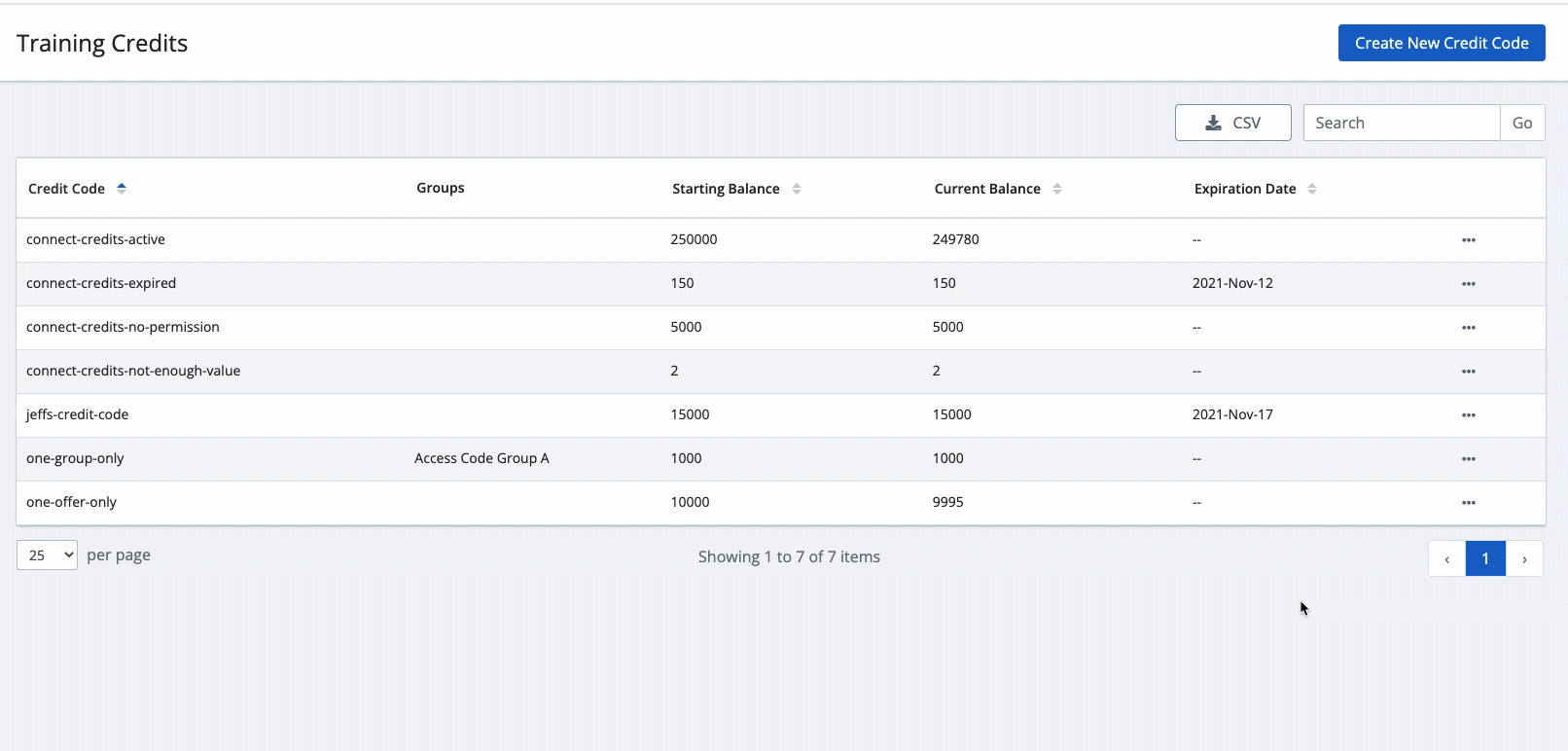Sort by Starting Balance column arrows

pos(796,189)
